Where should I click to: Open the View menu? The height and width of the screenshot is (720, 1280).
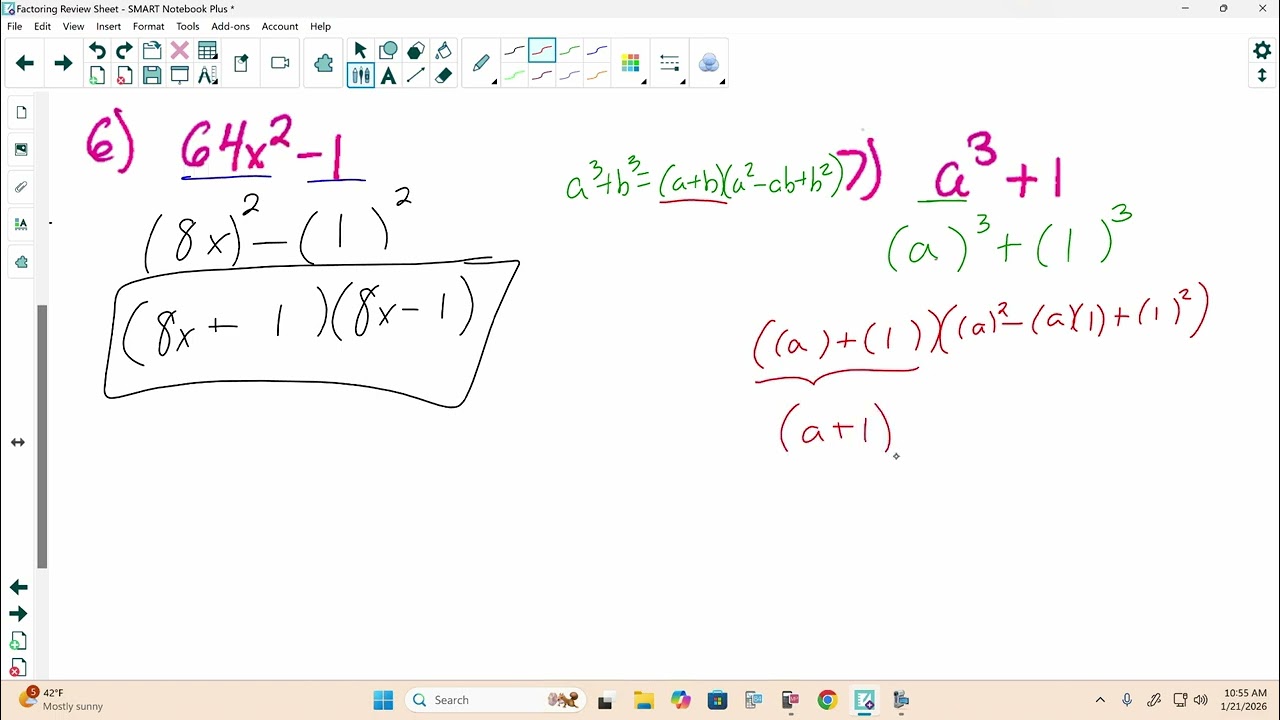(74, 26)
